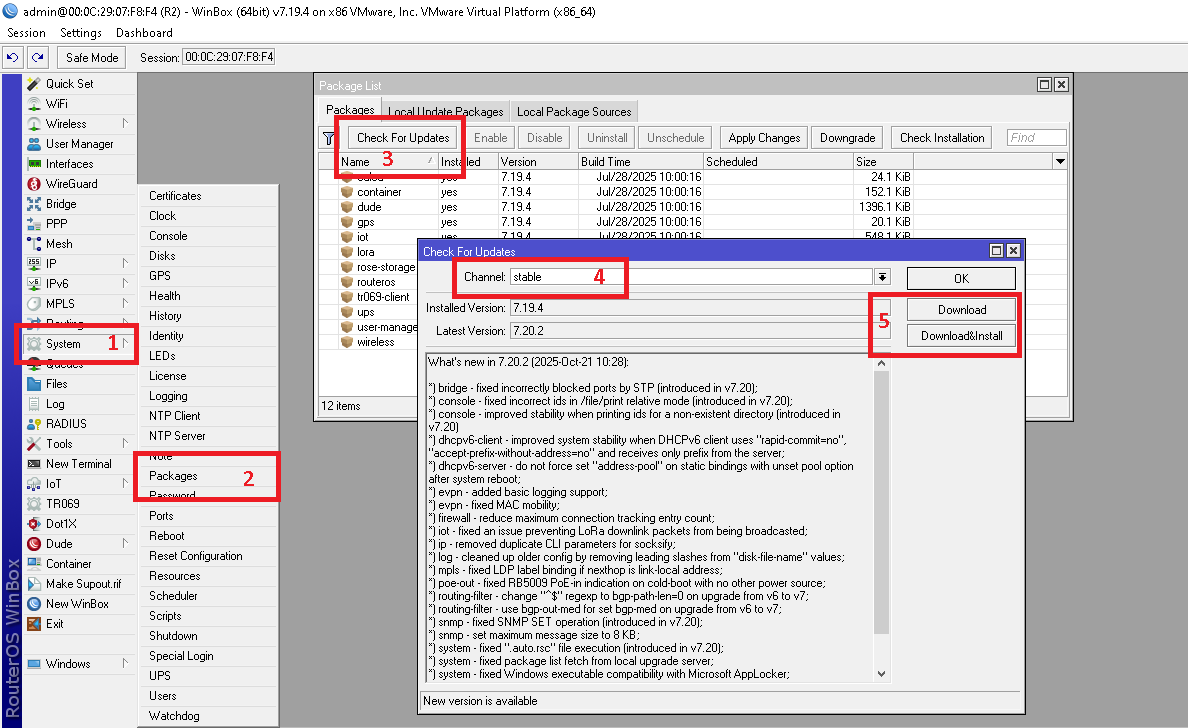Screen dimensions: 1188x728
Task: Click the filter funnel icon in Package List
Action: pyautogui.click(x=329, y=138)
